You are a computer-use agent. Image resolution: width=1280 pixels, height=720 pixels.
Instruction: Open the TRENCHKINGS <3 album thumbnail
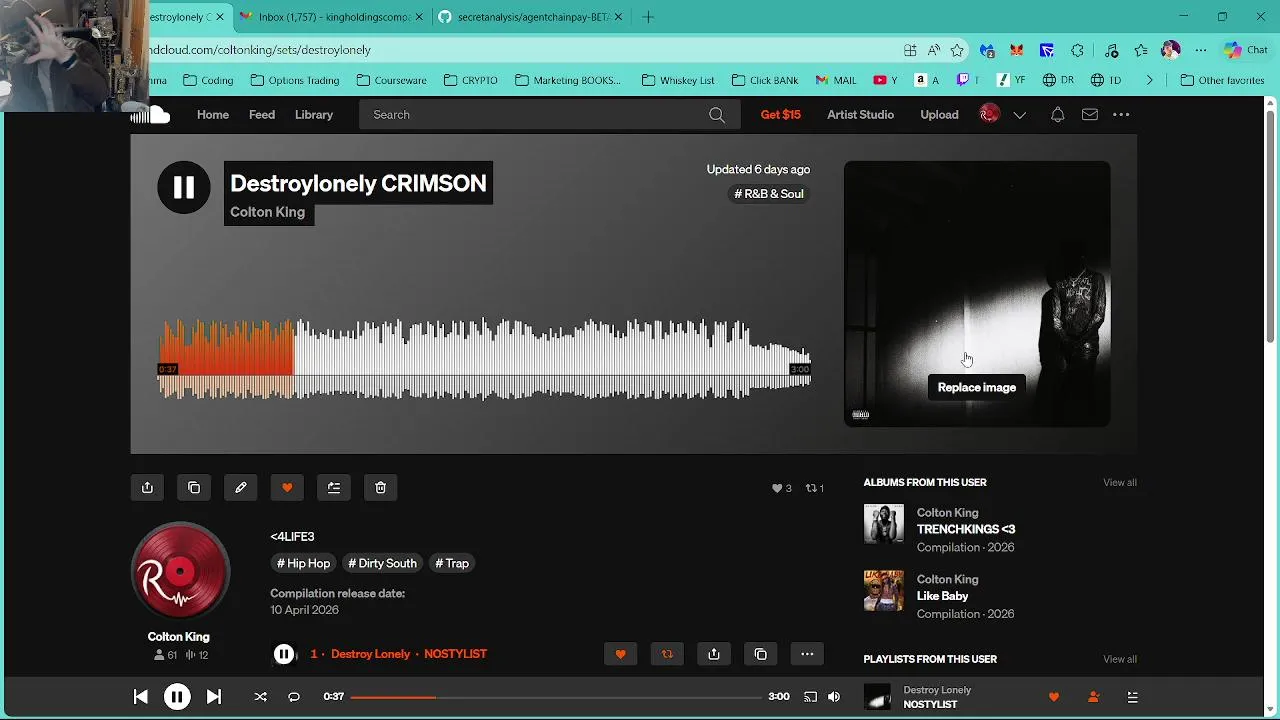884,524
